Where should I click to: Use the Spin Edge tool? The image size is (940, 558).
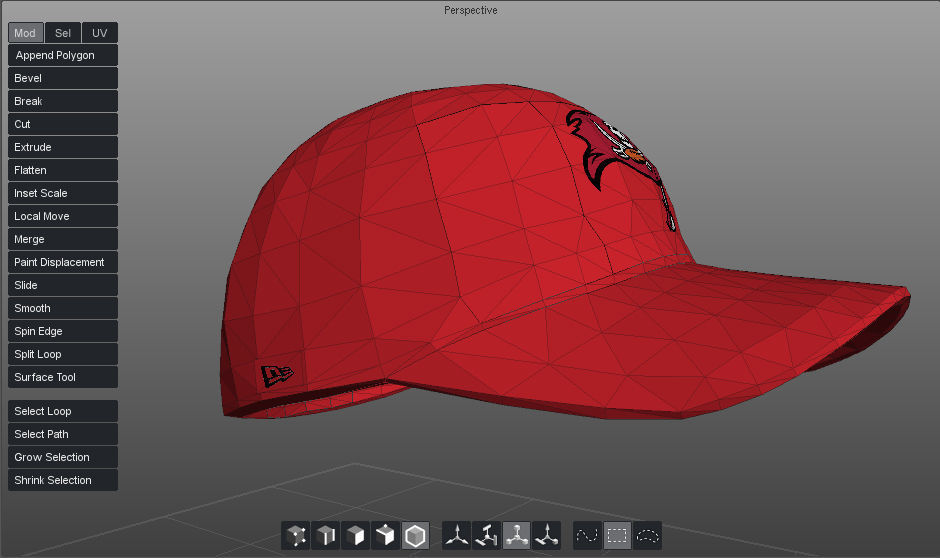click(63, 331)
